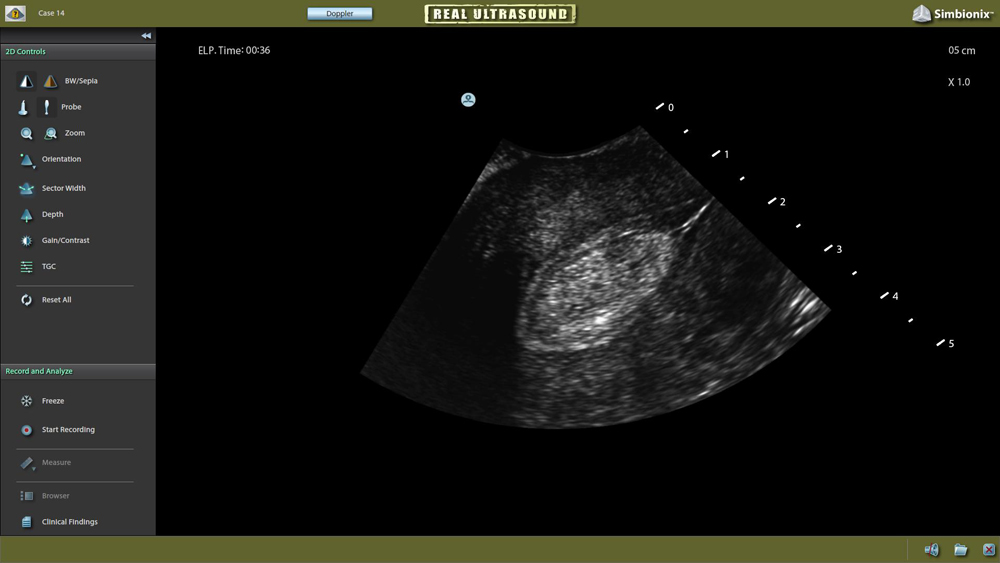Click the Zoom label

(75, 133)
